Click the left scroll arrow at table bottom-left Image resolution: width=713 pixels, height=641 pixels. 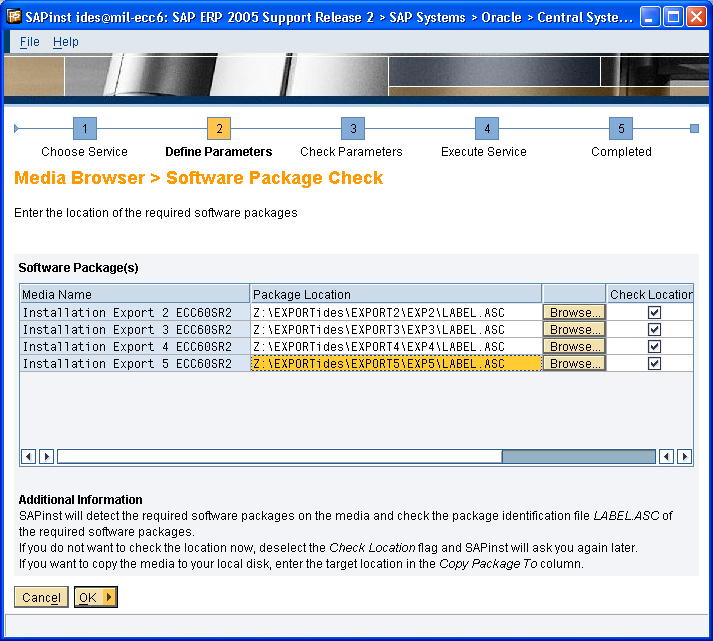[x=28, y=457]
